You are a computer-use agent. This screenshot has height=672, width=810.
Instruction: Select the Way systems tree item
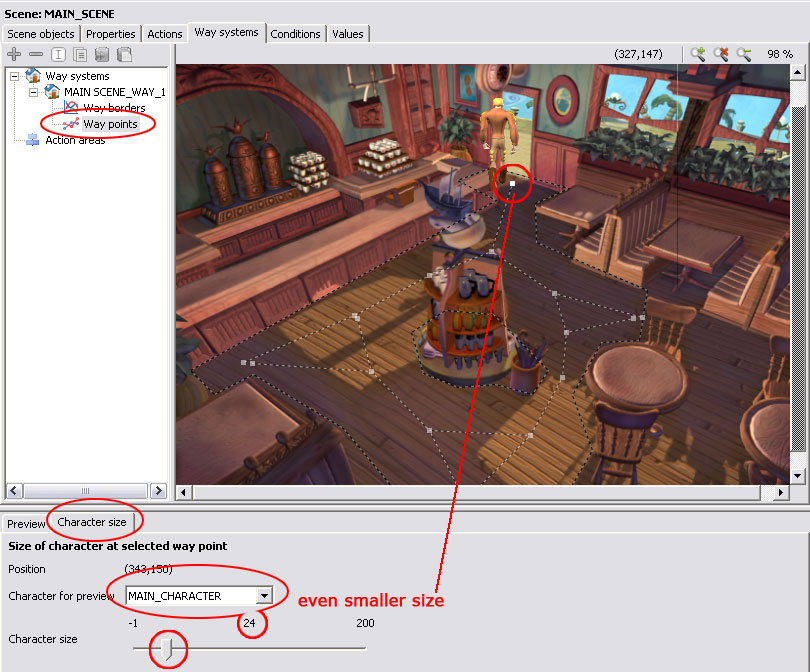(x=77, y=76)
